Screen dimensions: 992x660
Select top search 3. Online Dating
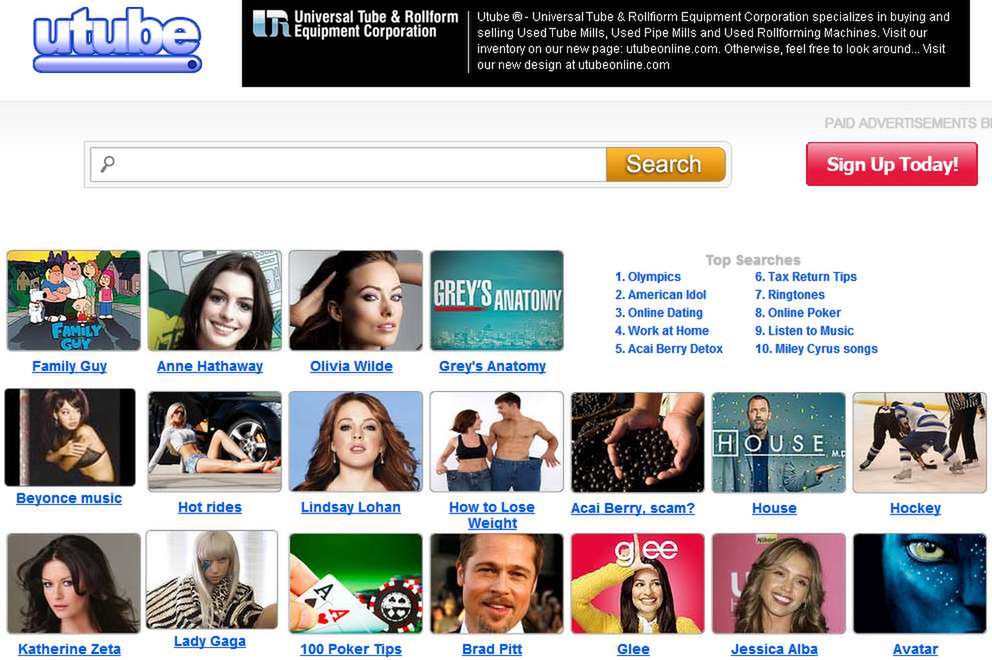pyautogui.click(x=659, y=313)
